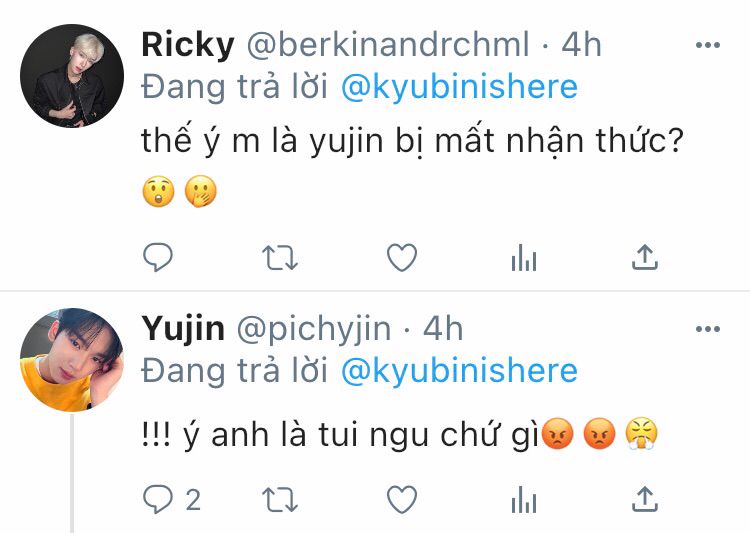
Task: Open @kyubinishere link in Yujin's reply
Action: coord(459,371)
